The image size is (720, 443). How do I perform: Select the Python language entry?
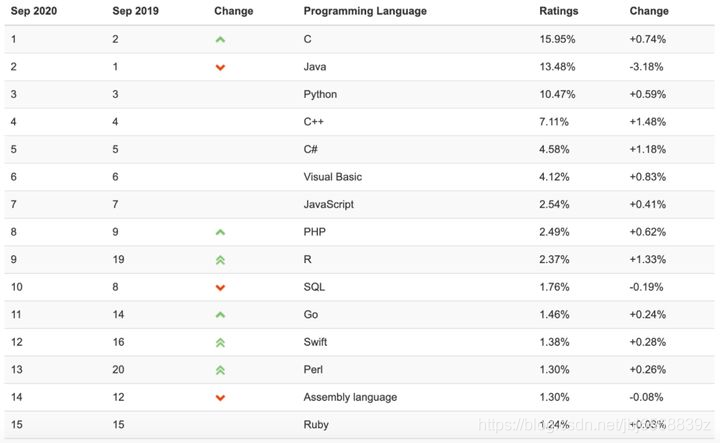pyautogui.click(x=320, y=94)
